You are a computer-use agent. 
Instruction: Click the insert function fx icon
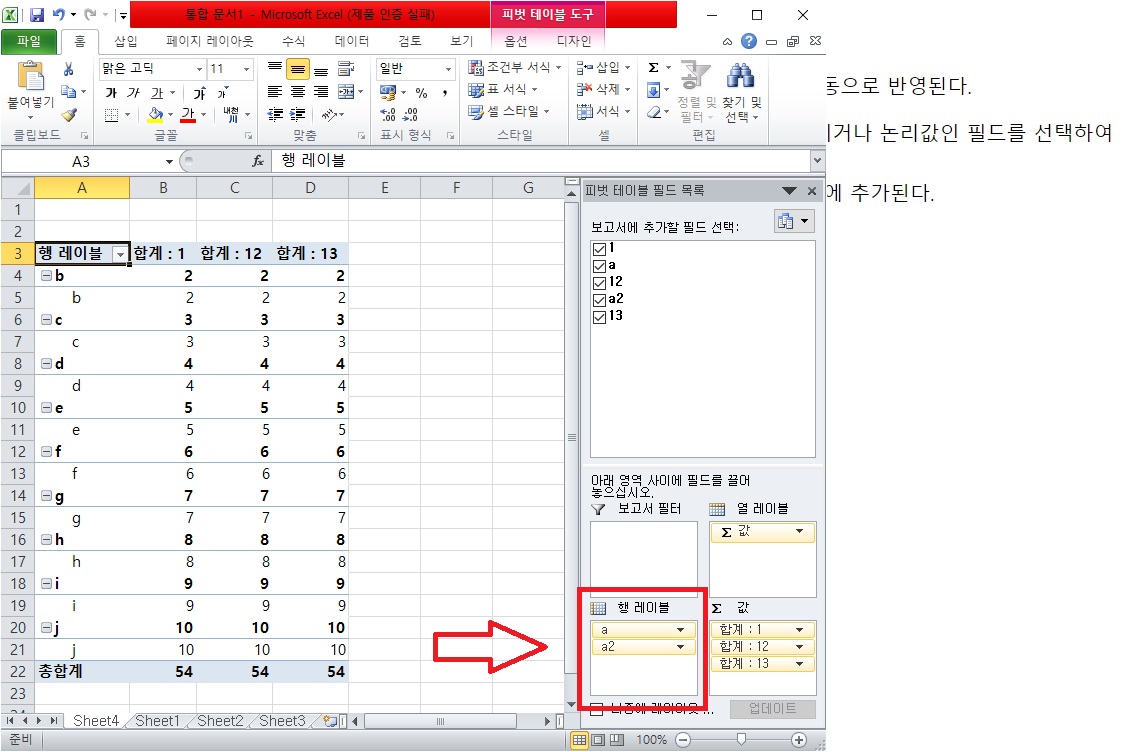[258, 161]
